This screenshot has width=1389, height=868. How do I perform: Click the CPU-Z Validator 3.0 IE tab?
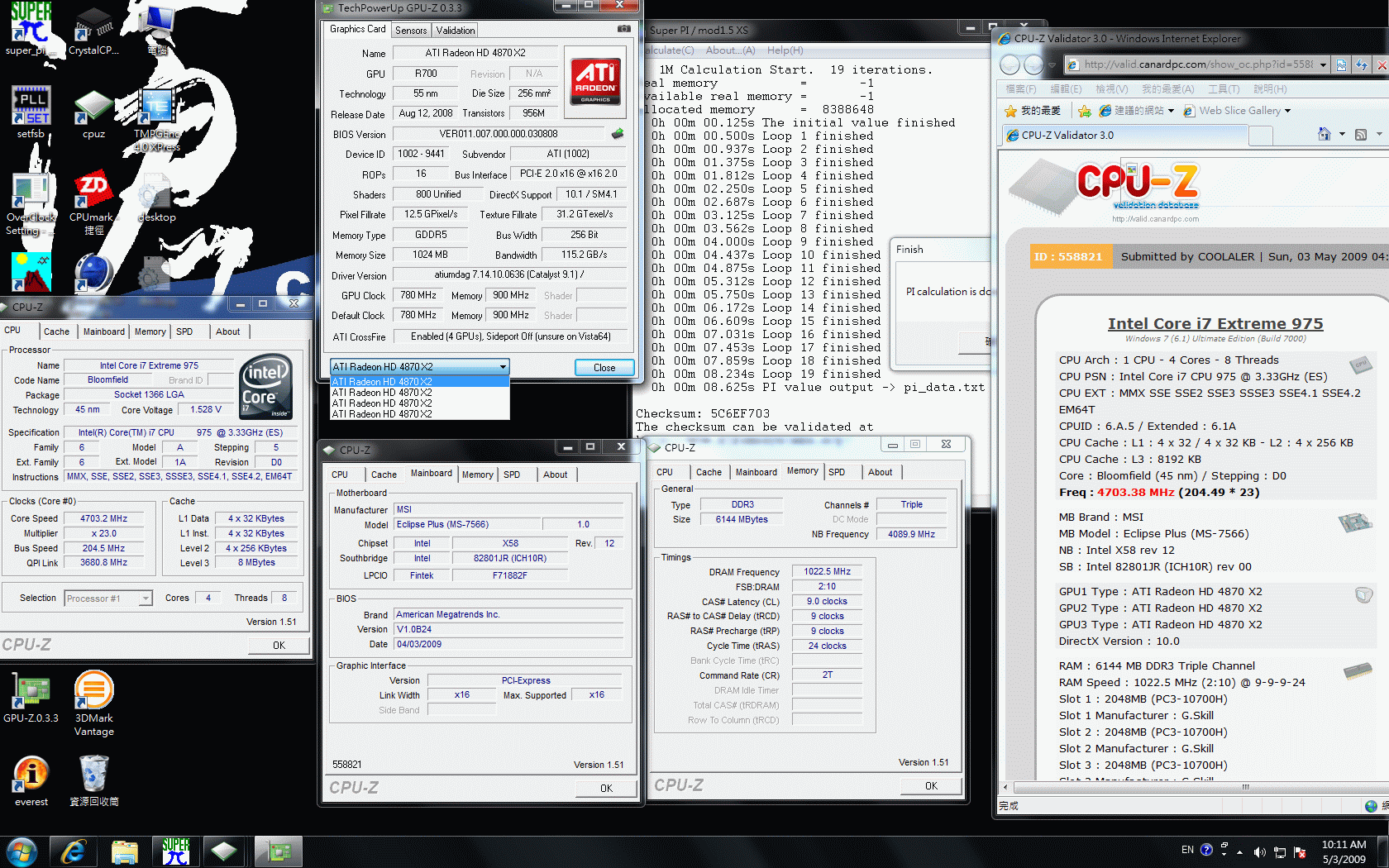coord(1124,135)
